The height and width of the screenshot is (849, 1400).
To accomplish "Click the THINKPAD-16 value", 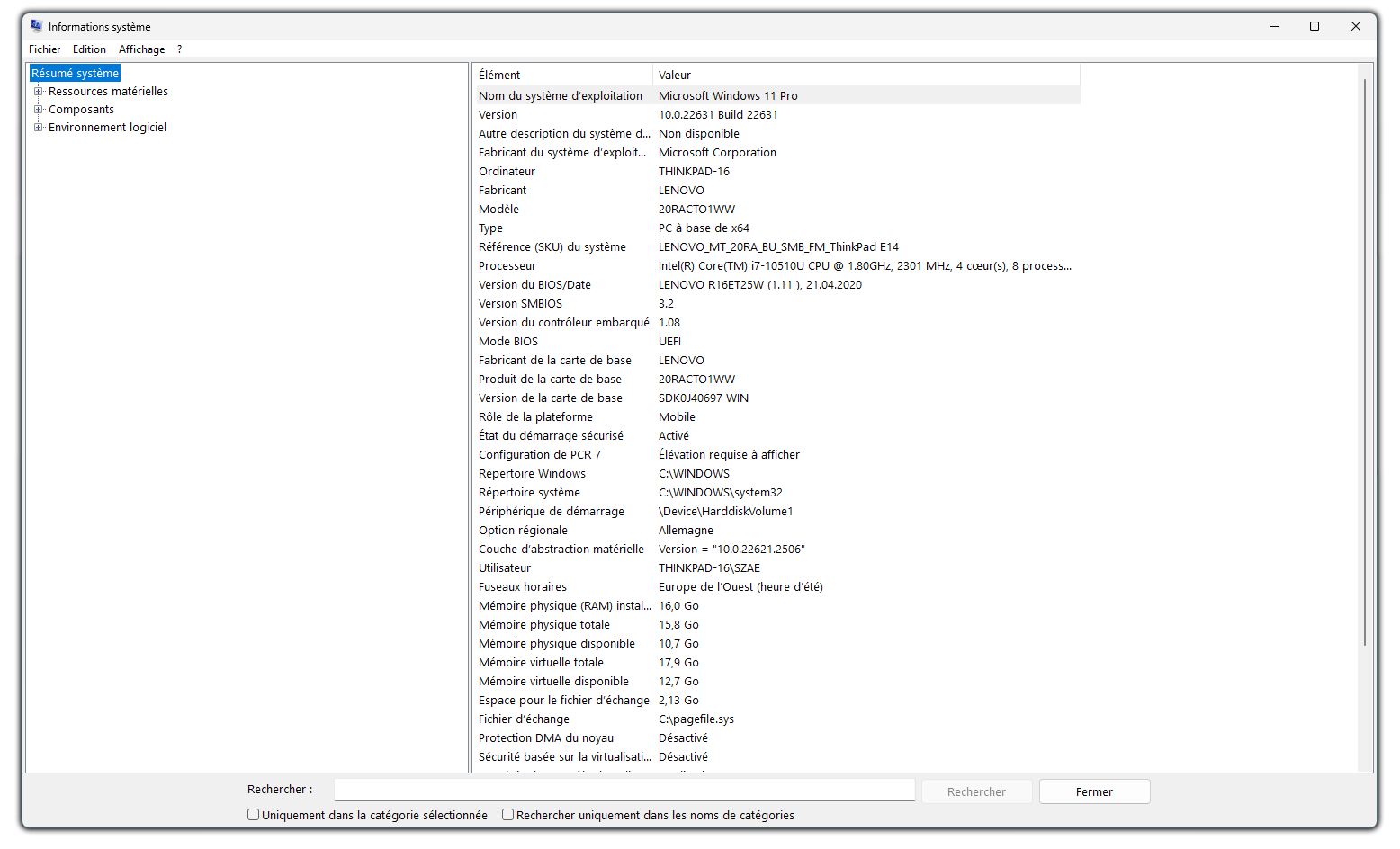I will (694, 172).
